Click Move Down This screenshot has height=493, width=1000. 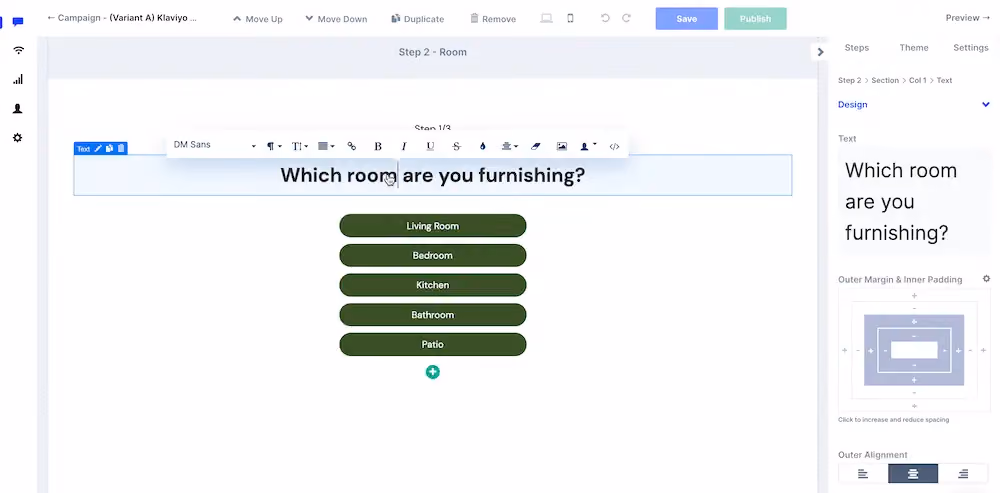pyautogui.click(x=336, y=19)
